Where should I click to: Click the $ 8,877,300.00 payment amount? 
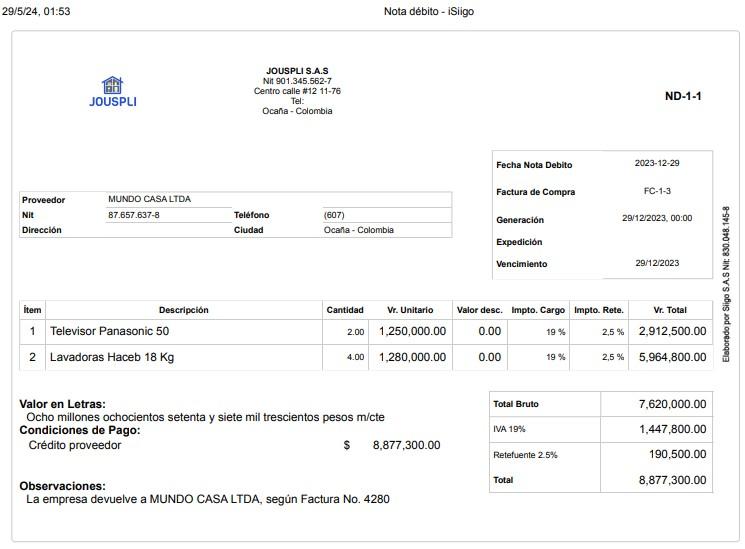coord(392,445)
